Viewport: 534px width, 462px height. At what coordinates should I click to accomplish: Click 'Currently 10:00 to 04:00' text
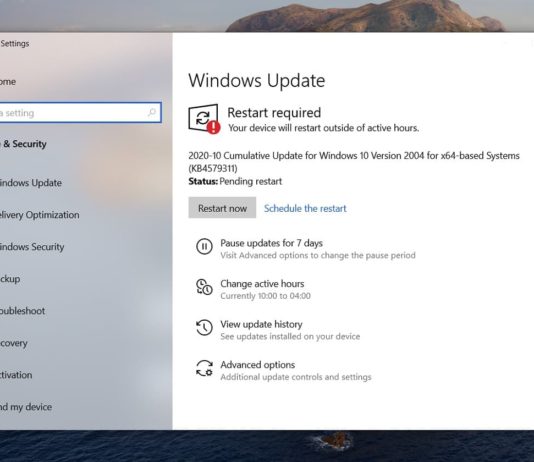[265, 296]
